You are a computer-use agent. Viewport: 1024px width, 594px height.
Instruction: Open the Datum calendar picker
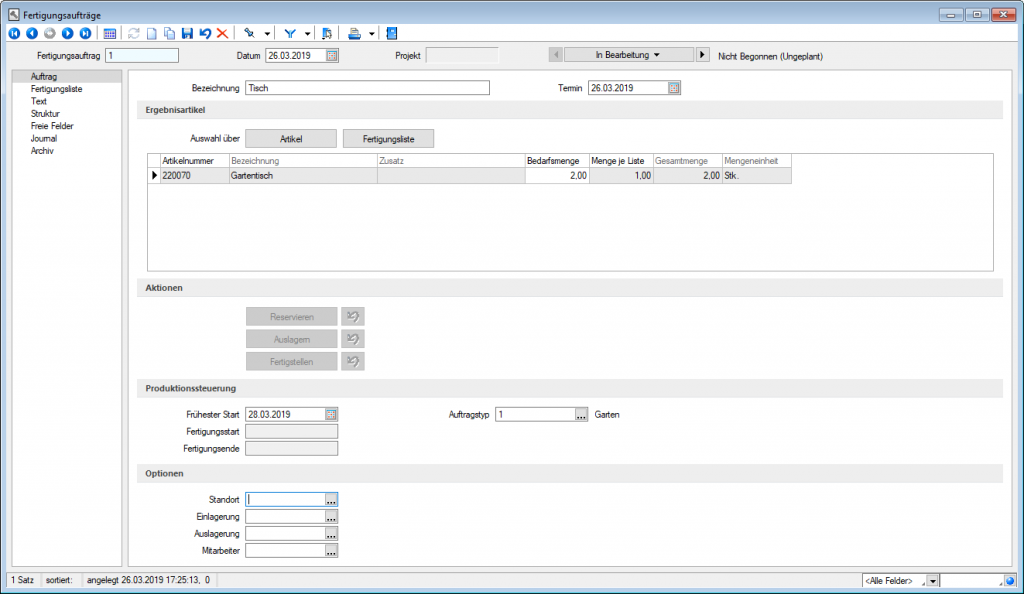pyautogui.click(x=332, y=56)
